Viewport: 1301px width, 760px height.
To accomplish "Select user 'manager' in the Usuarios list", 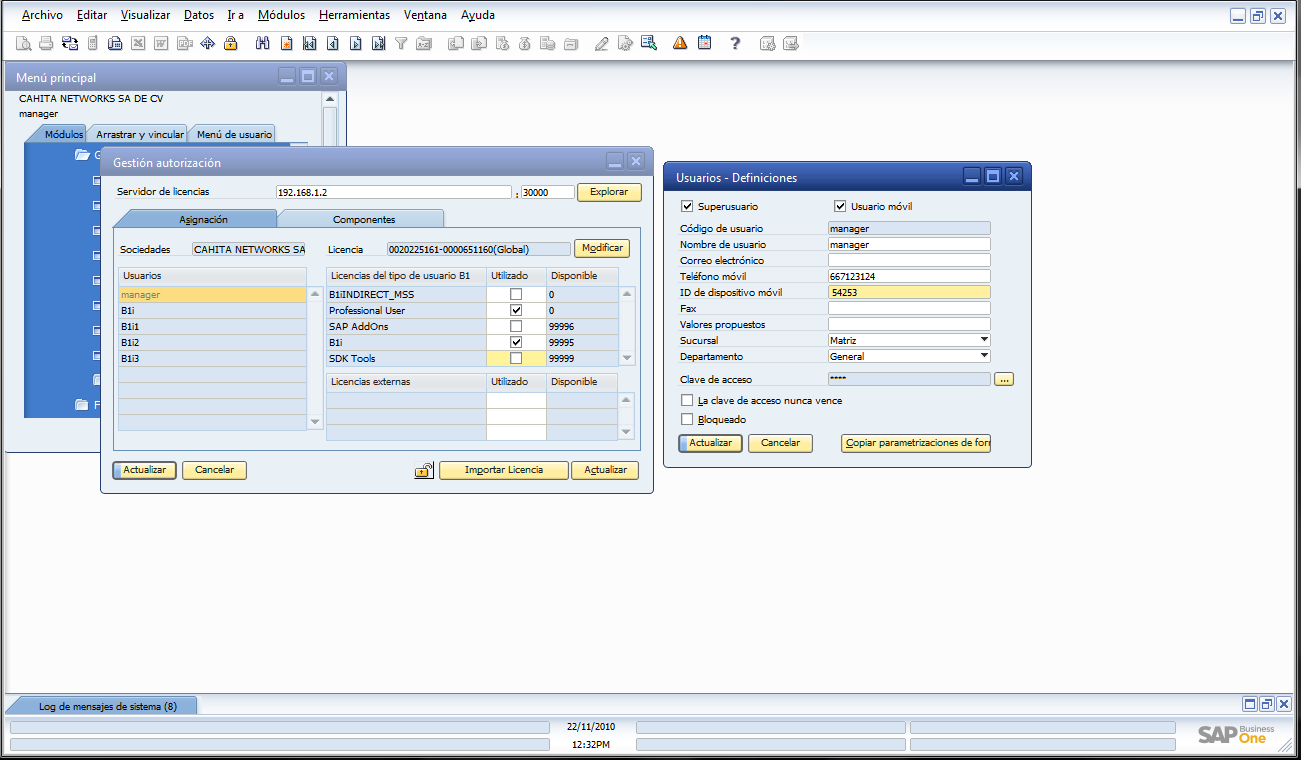I will (x=212, y=294).
